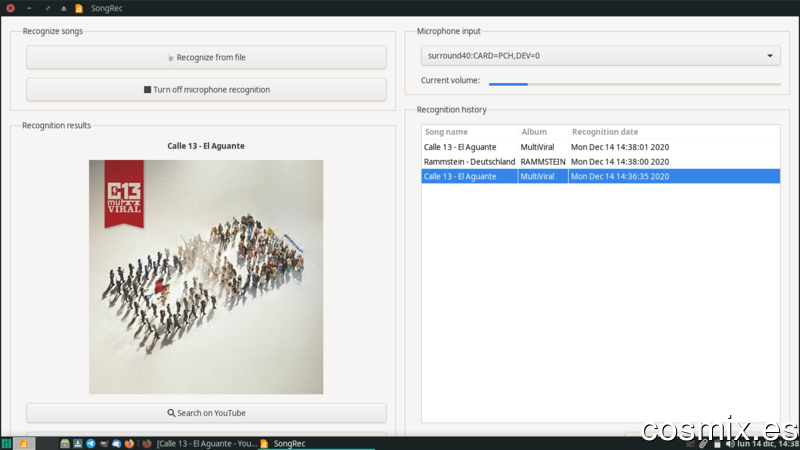
Task: Open the clipboard paperclip tray icon
Action: click(703, 444)
